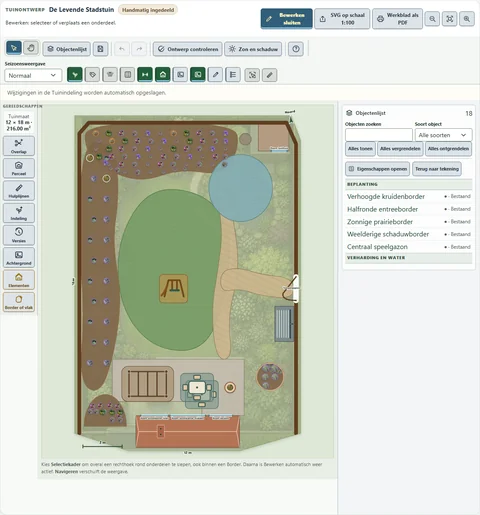The width and height of the screenshot is (480, 515).
Task: Toggle the label tag display button
Action: point(92,75)
